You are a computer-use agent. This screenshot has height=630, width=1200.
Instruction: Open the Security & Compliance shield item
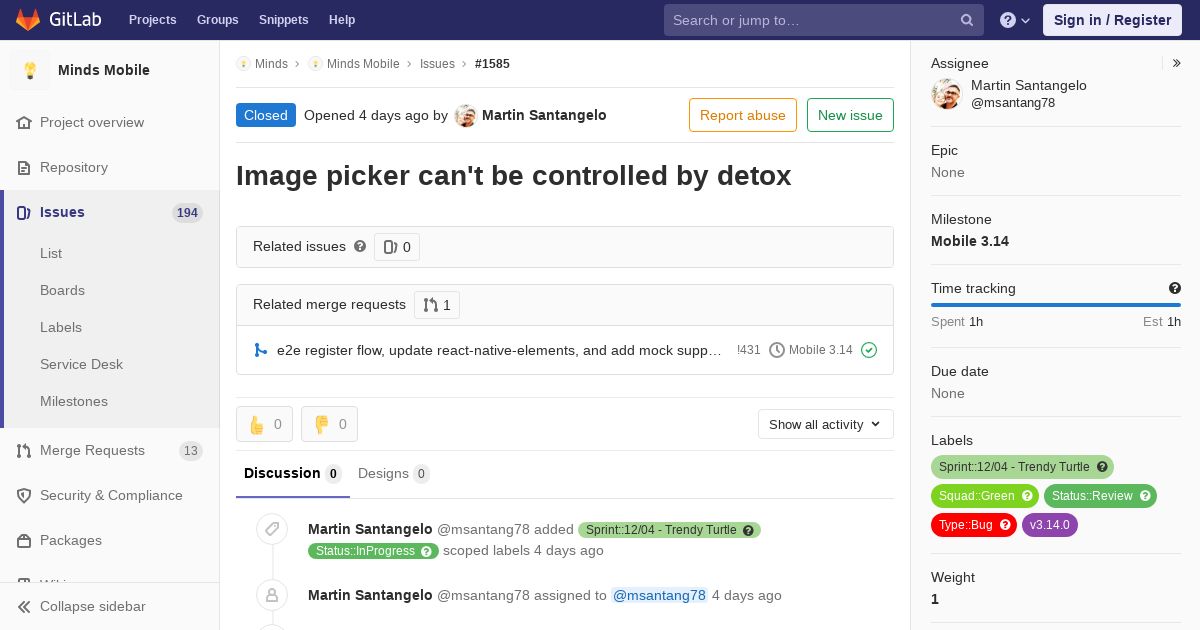point(110,495)
